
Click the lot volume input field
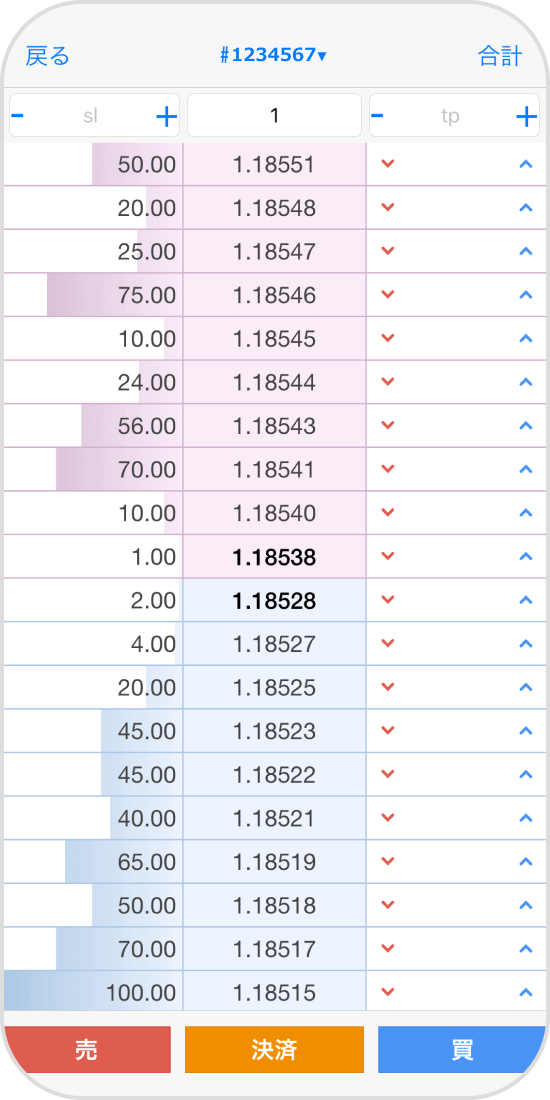coord(274,115)
